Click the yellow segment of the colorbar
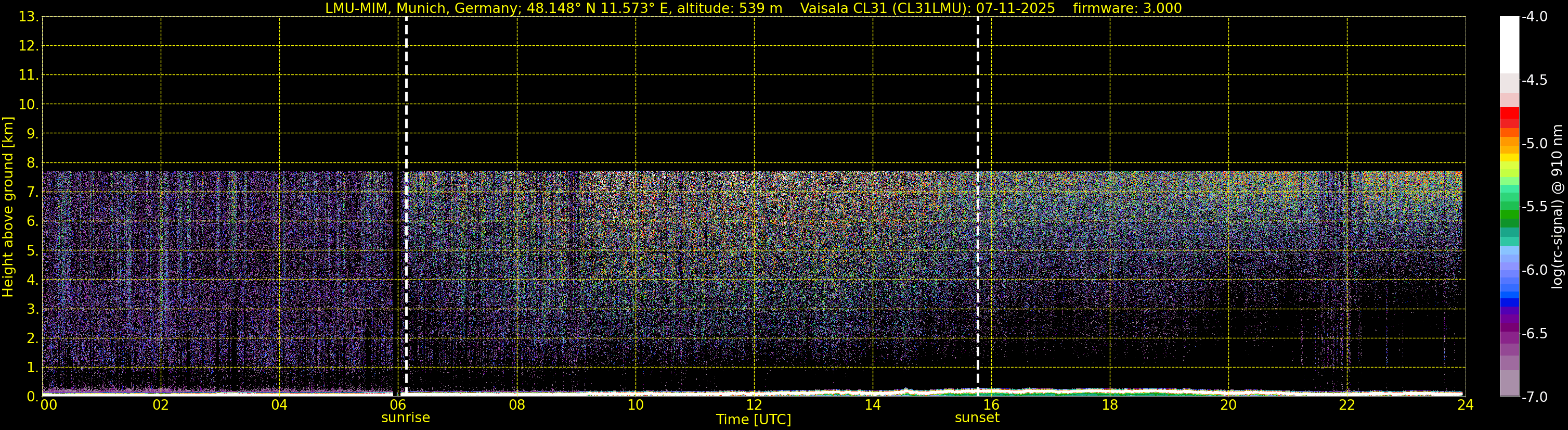 [x=1509, y=158]
